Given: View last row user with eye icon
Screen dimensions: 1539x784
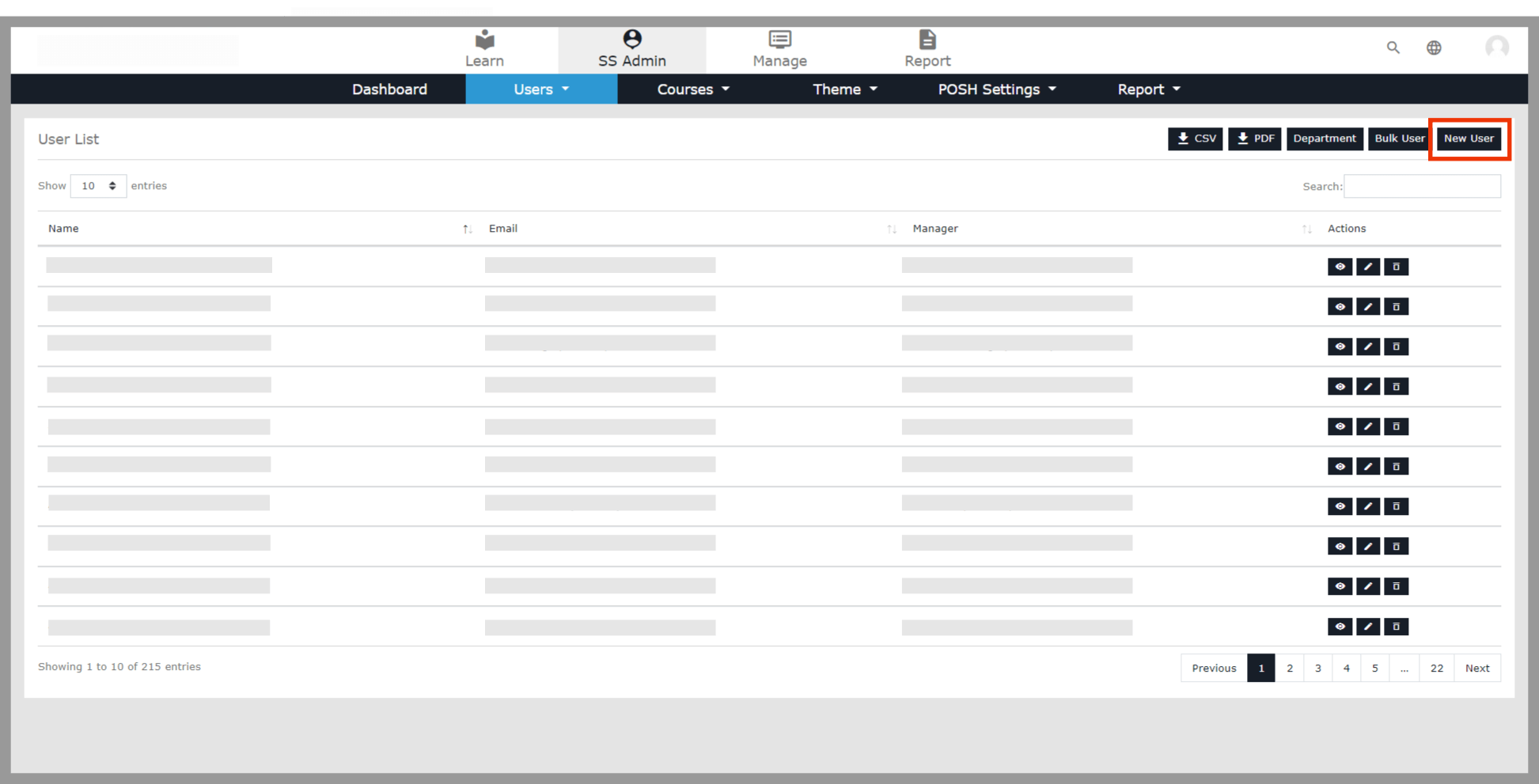Looking at the screenshot, I should 1340,627.
